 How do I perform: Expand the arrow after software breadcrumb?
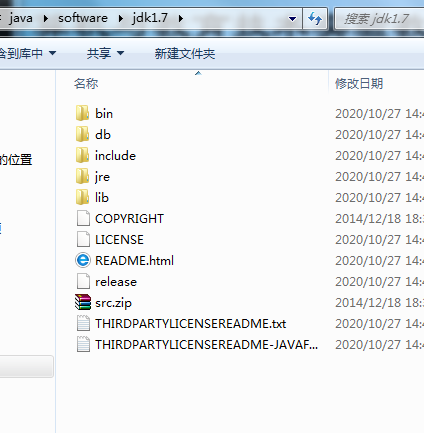tap(120, 19)
